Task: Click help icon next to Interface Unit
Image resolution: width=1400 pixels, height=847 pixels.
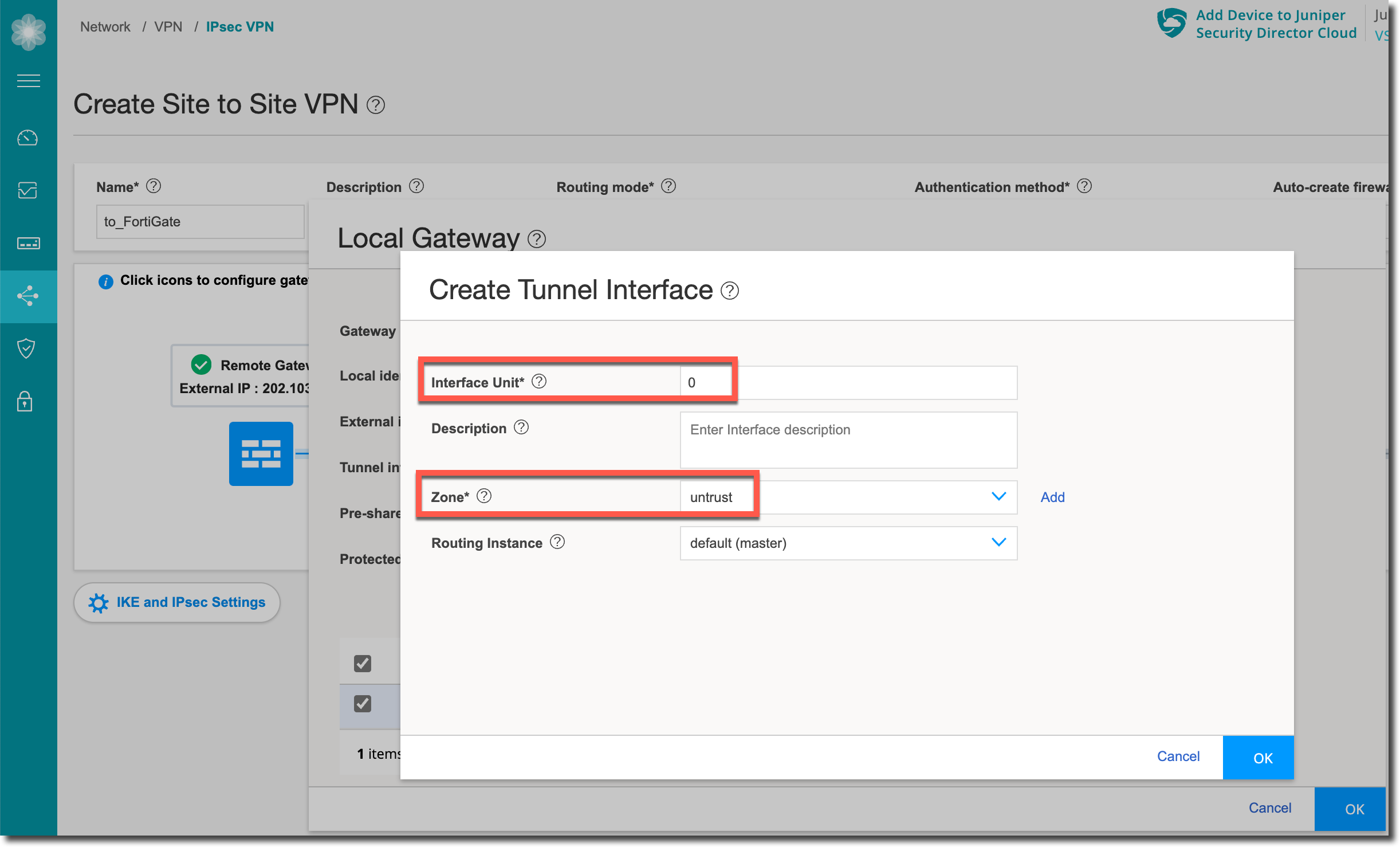Action: [539, 382]
